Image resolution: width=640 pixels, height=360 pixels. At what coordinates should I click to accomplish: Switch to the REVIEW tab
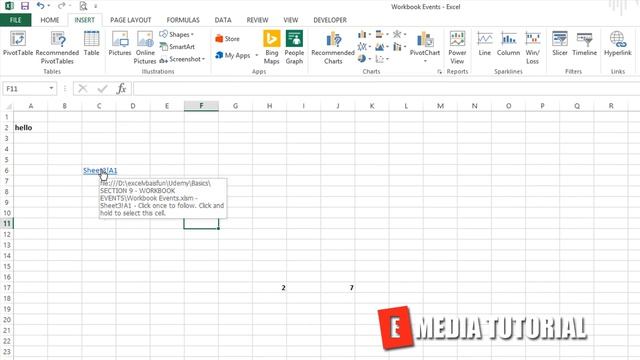coord(257,20)
